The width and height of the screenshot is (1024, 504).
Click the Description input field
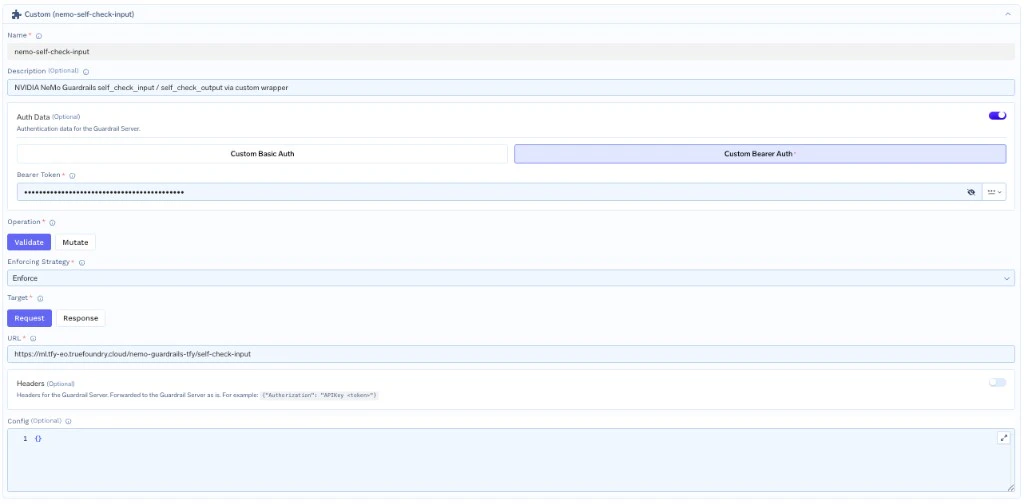[x=511, y=87]
